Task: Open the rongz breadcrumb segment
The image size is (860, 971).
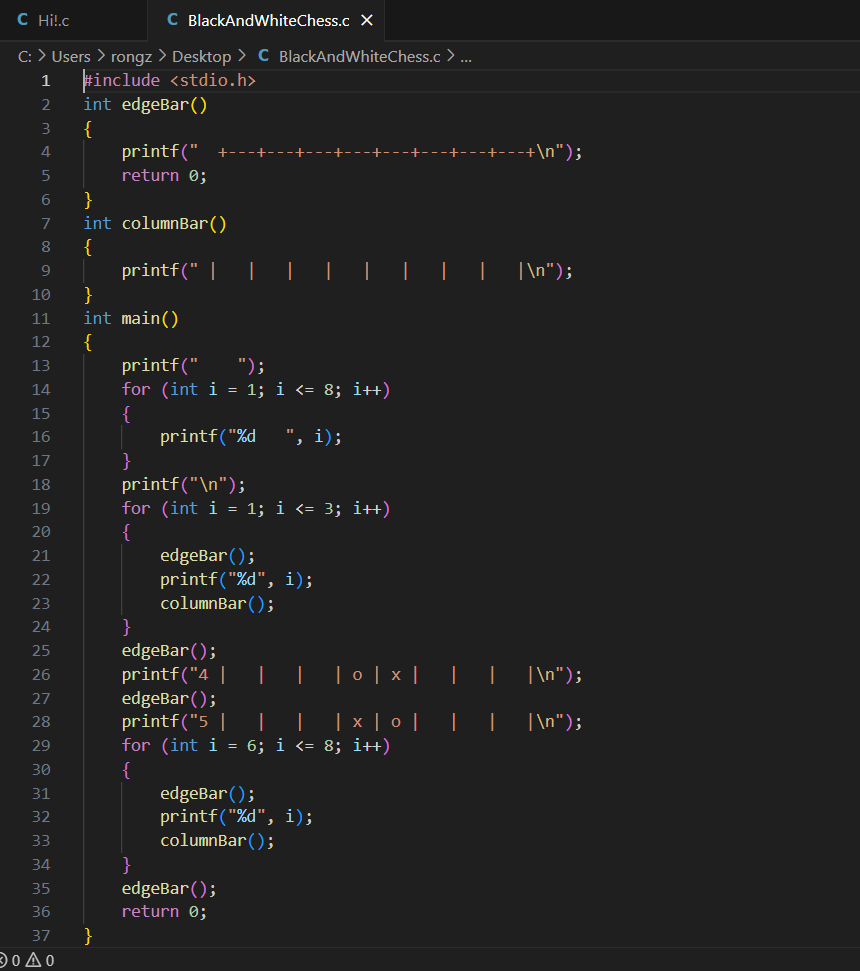Action: click(x=131, y=57)
